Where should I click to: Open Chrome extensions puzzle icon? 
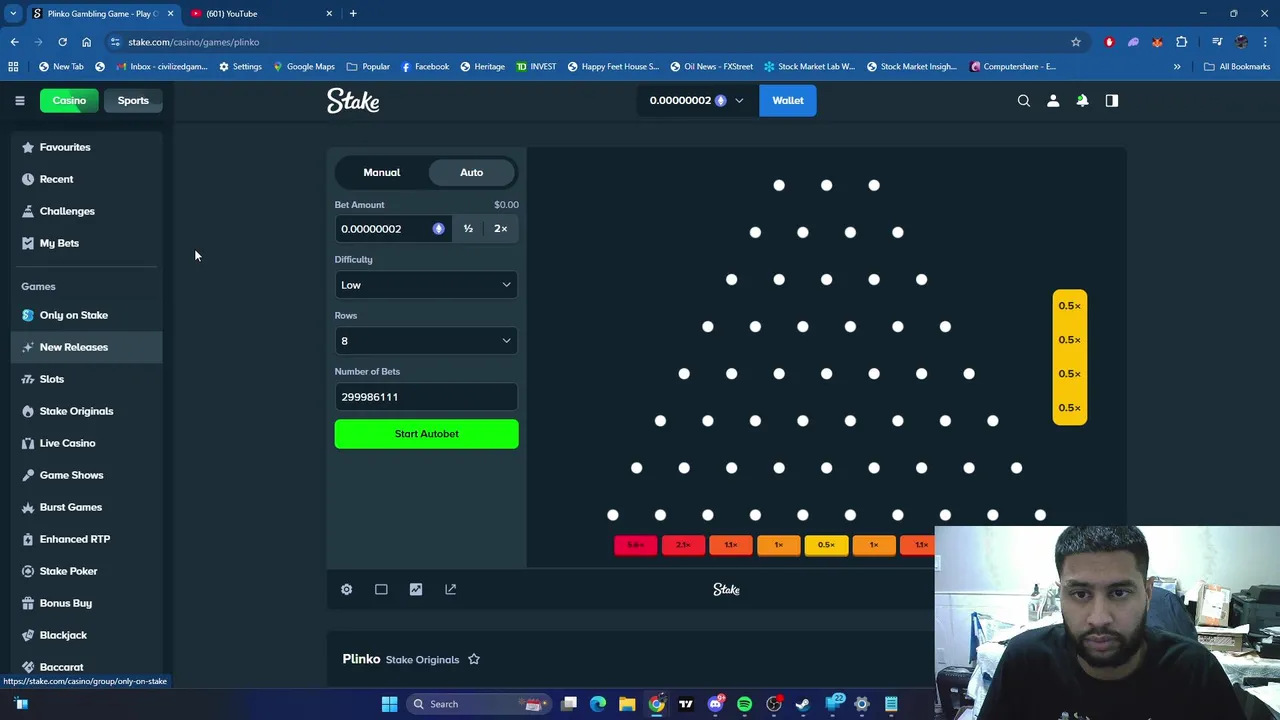coord(1182,42)
